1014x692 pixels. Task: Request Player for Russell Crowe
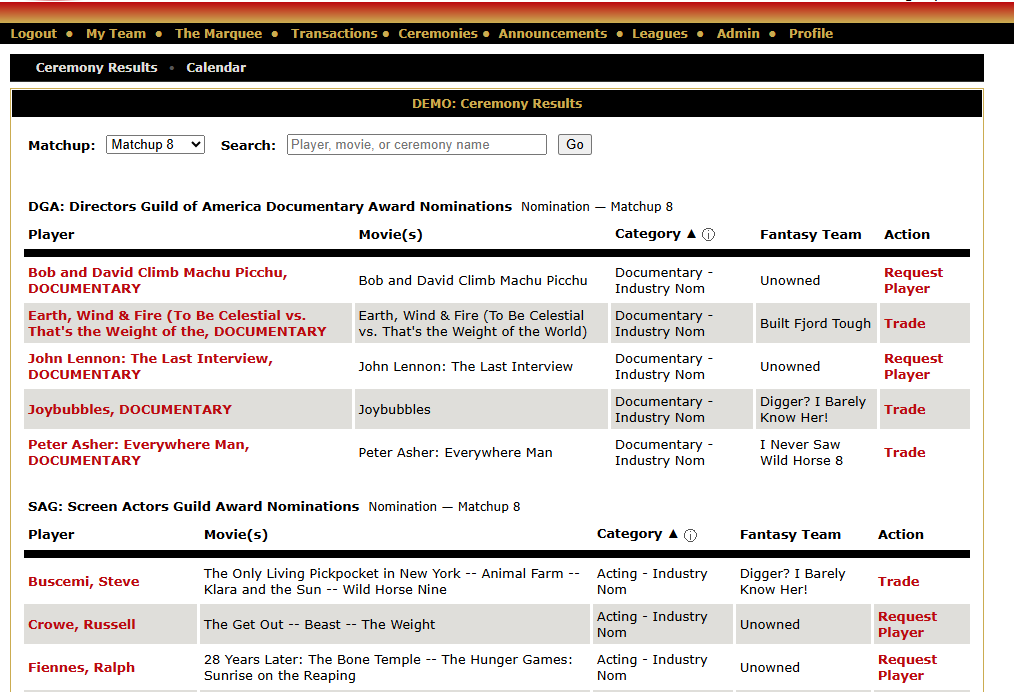pyautogui.click(x=907, y=624)
